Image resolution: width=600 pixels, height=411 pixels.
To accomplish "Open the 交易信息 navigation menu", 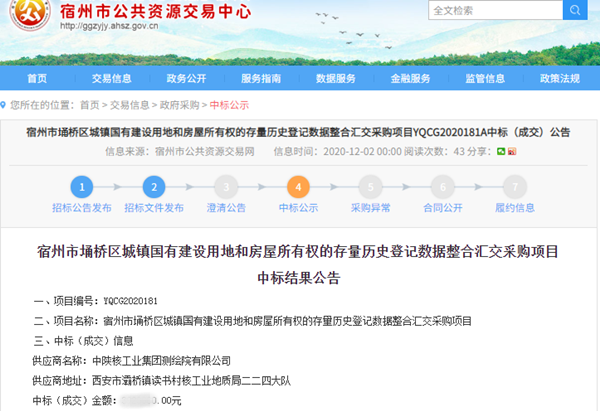I will point(112,79).
